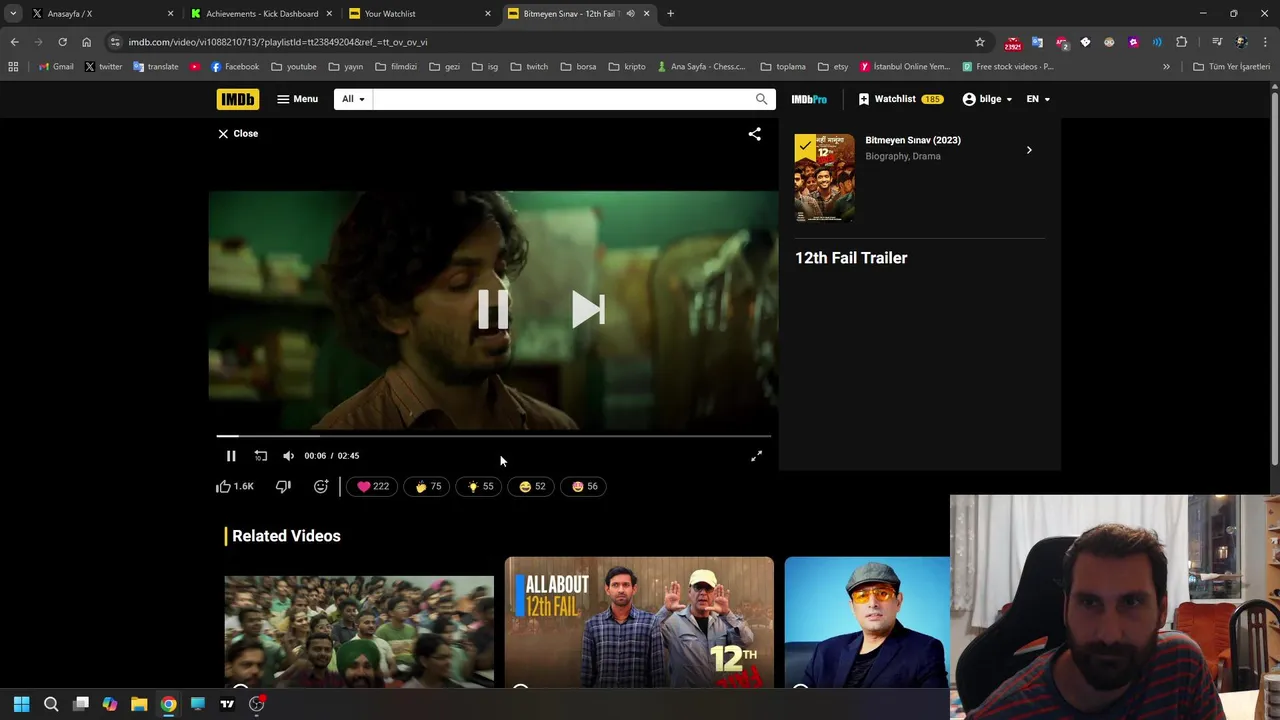Screen dimensions: 1280x720
Task: Play the related video with sunglasses man
Action: tap(867, 622)
